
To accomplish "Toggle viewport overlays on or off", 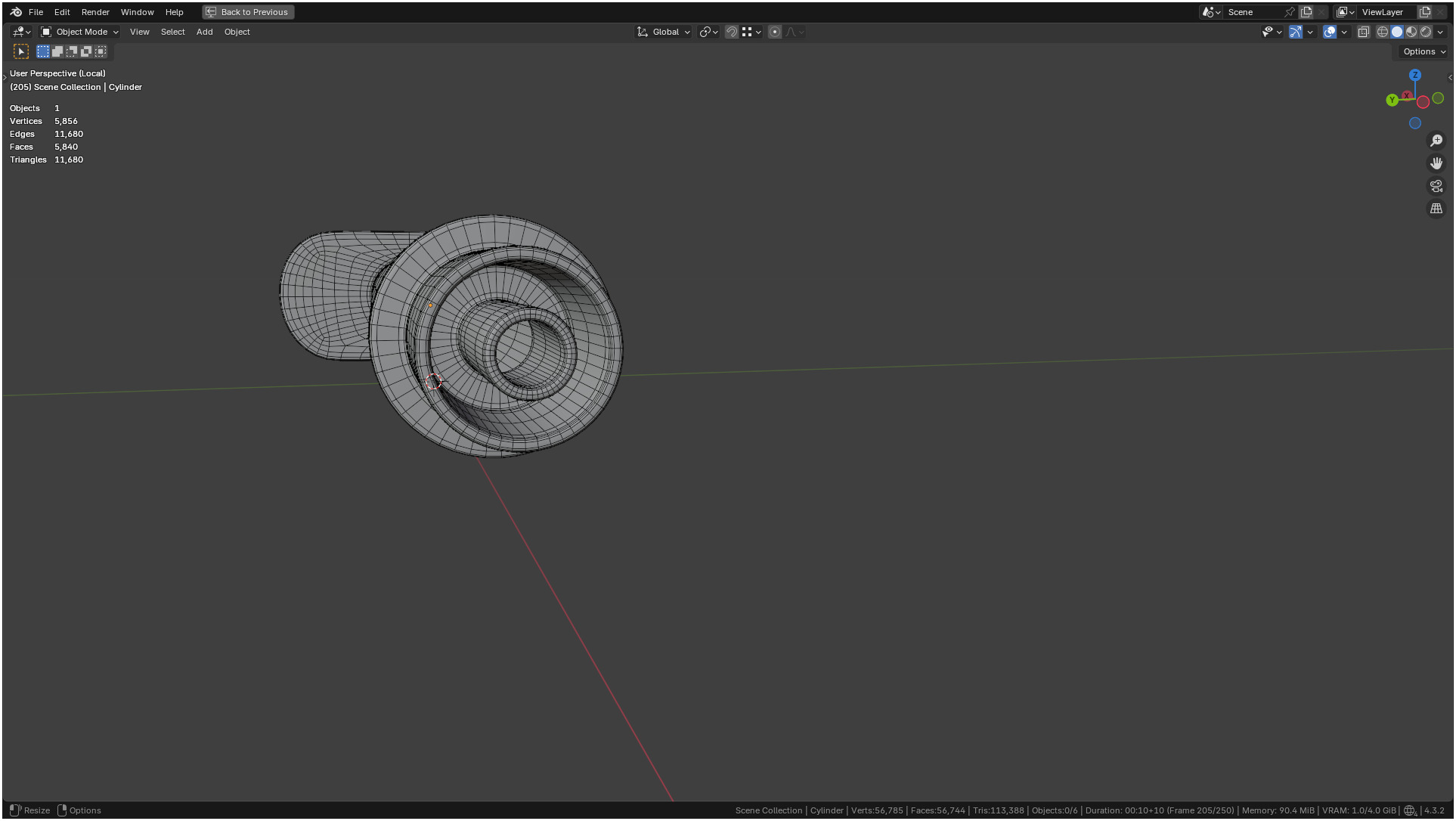I will pos(1330,32).
